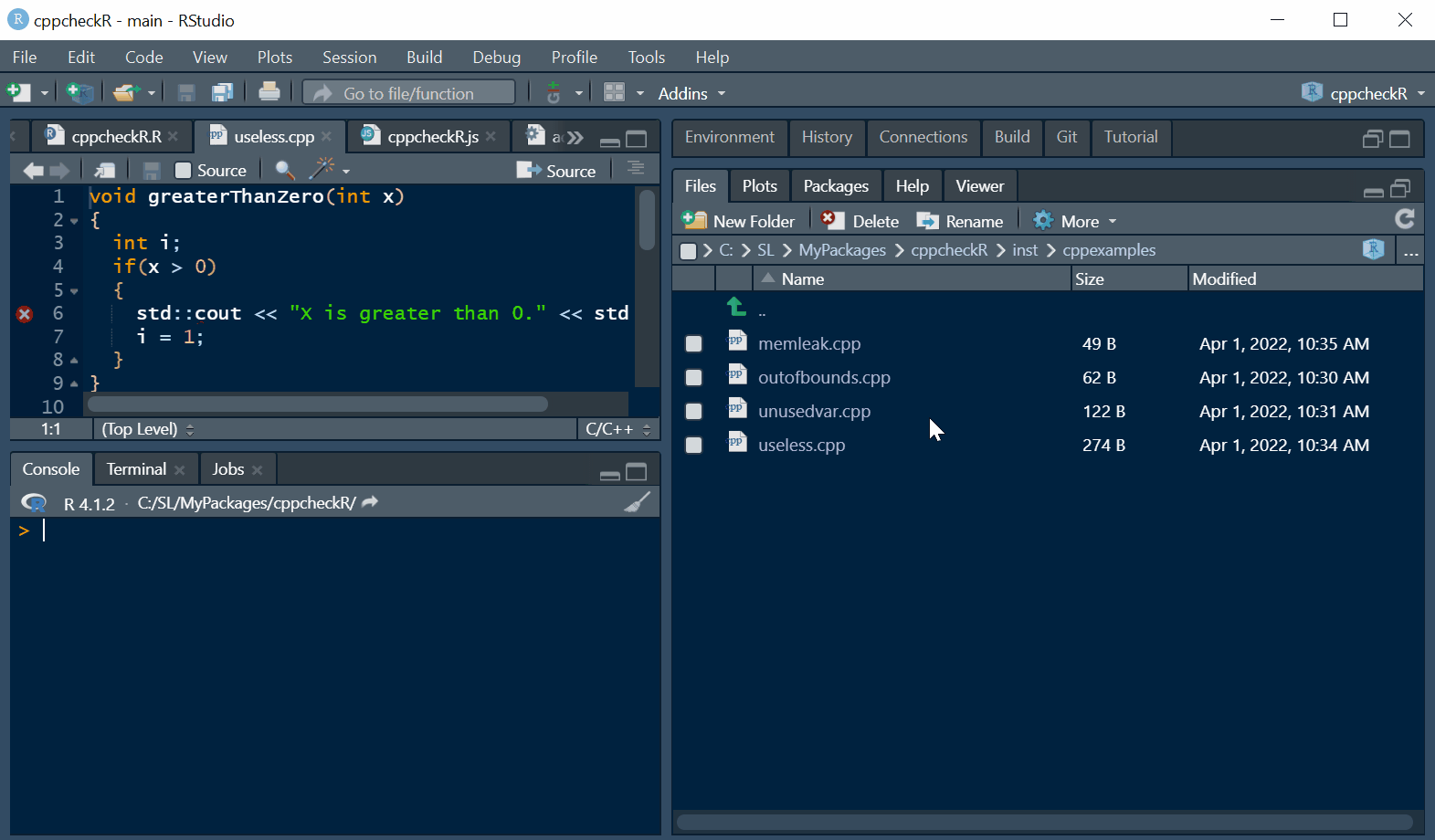Image resolution: width=1435 pixels, height=840 pixels.
Task: Check the outofbounds.cpp file checkbox
Action: click(694, 378)
